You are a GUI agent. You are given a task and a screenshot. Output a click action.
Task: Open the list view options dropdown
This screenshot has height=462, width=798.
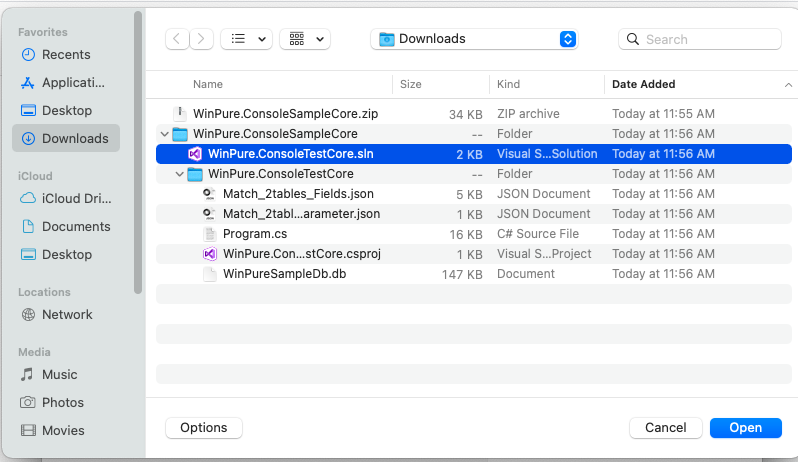246,39
